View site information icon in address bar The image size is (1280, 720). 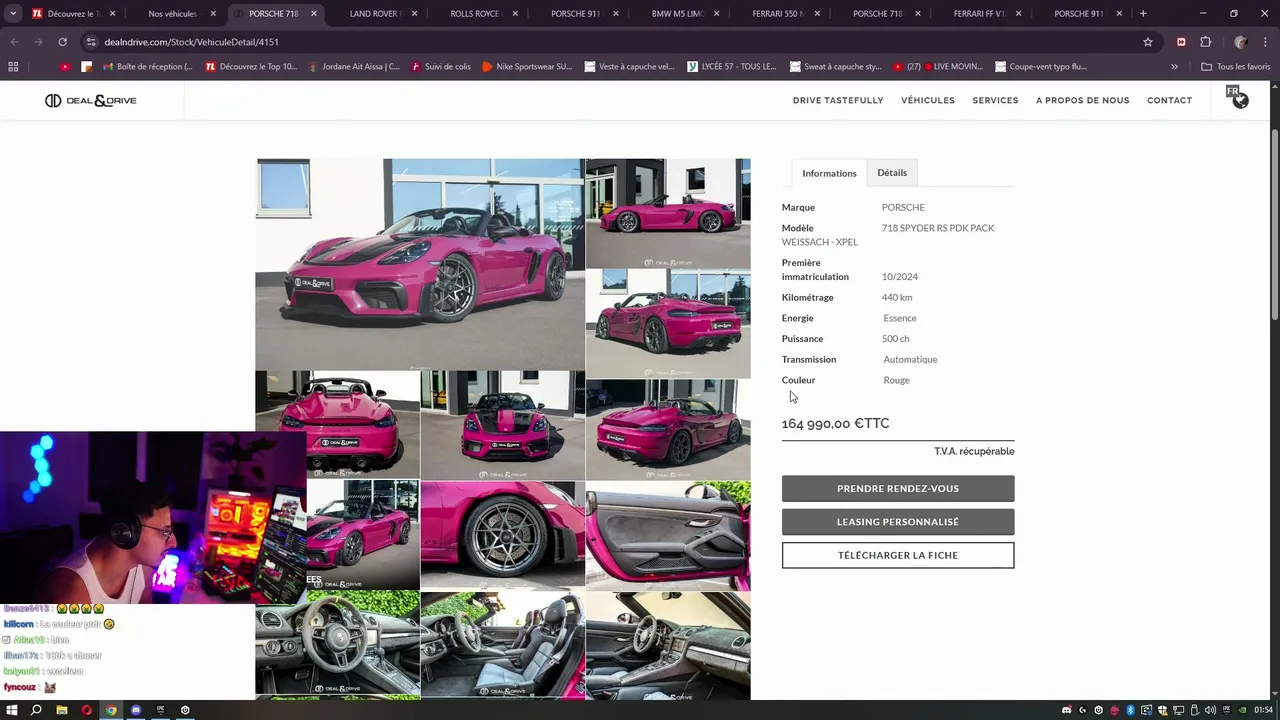click(x=91, y=42)
